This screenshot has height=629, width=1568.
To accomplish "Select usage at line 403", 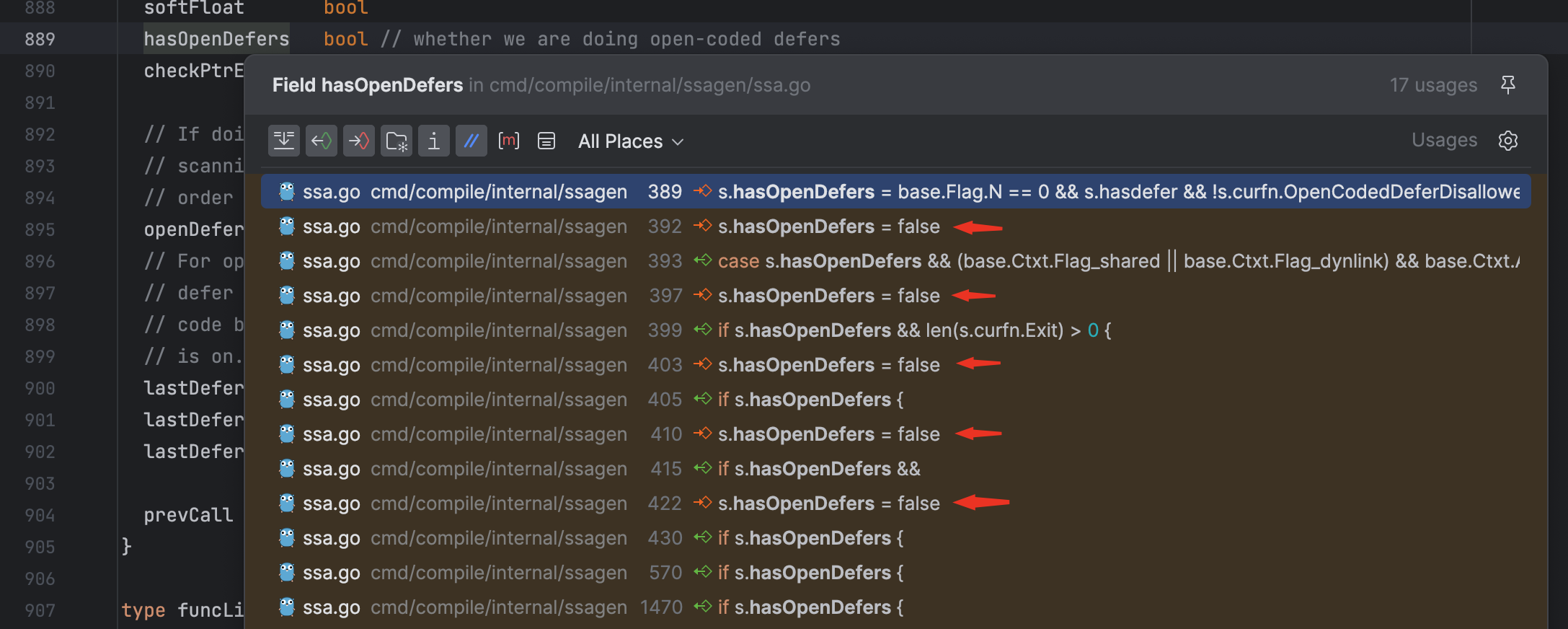I will 895,365.
